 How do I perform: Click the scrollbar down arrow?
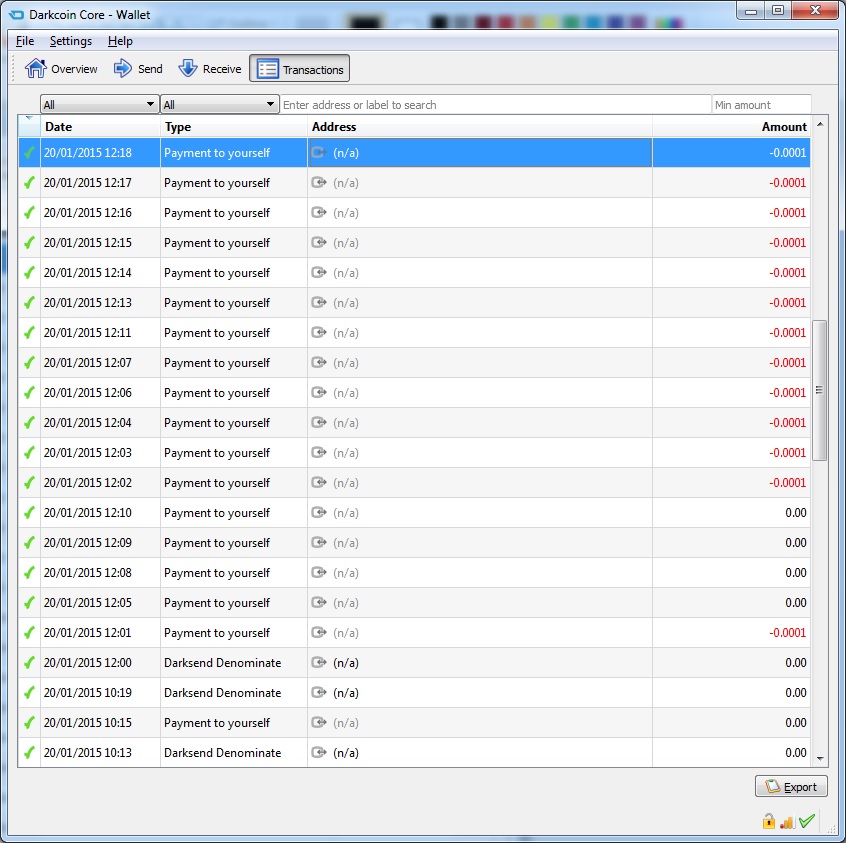click(x=820, y=758)
